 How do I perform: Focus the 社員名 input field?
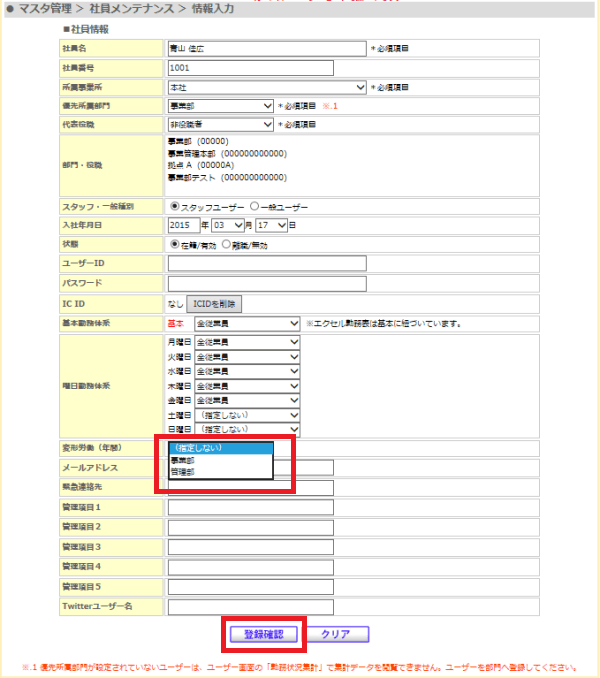pos(267,49)
